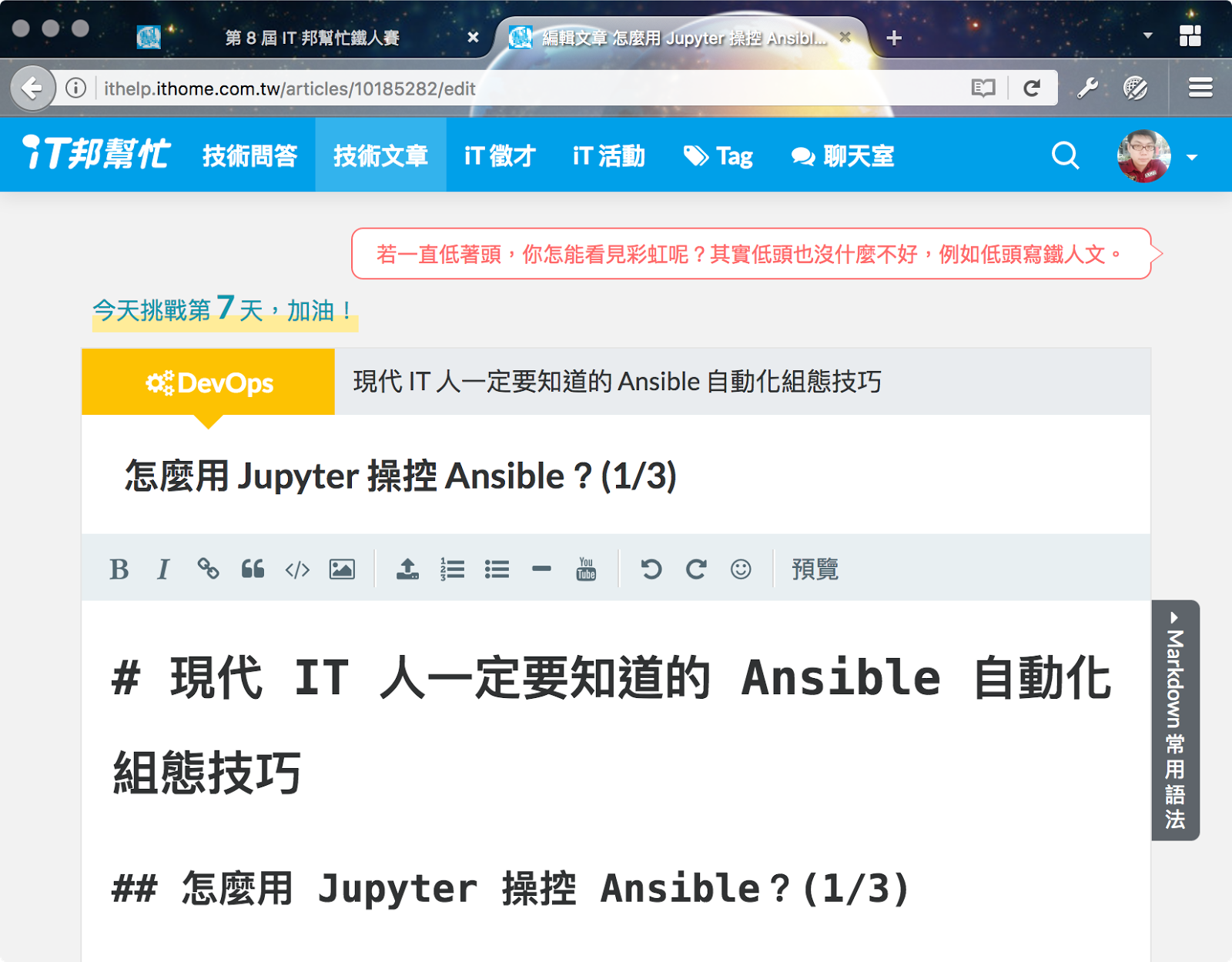Toggle reader view in the address bar
The width and height of the screenshot is (1232, 962).
coord(983,89)
